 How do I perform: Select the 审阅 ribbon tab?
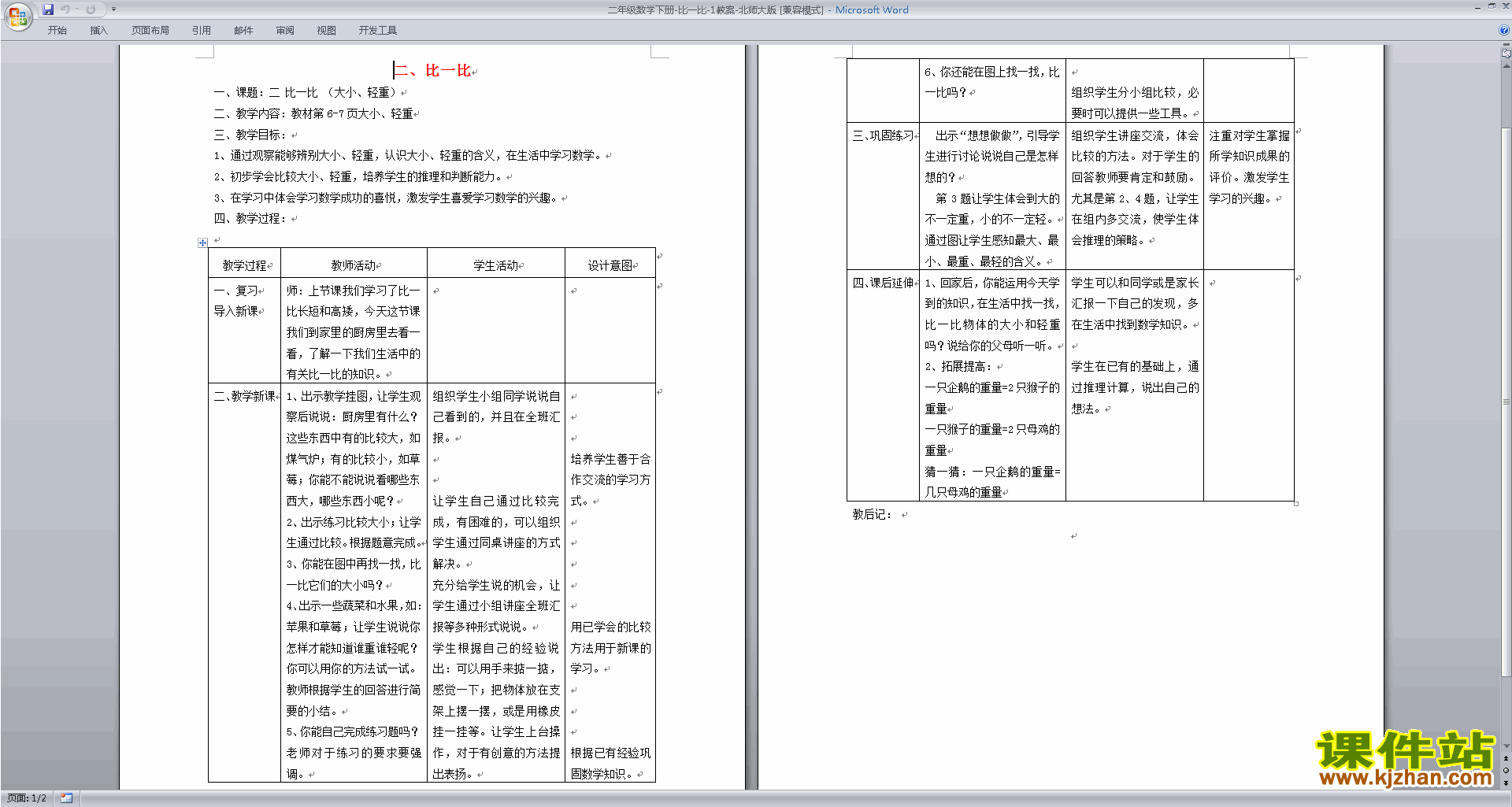click(x=285, y=31)
